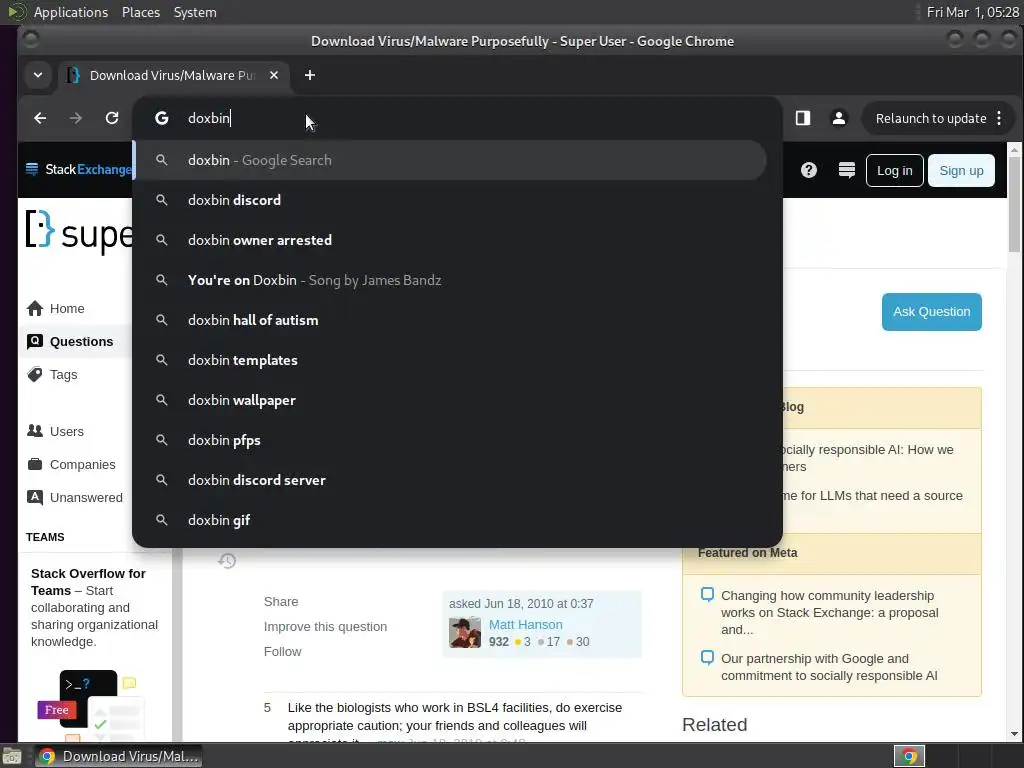Image resolution: width=1024 pixels, height=768 pixels.
Task: Open Matt Hanson's avatar thumbnail
Action: click(464, 632)
